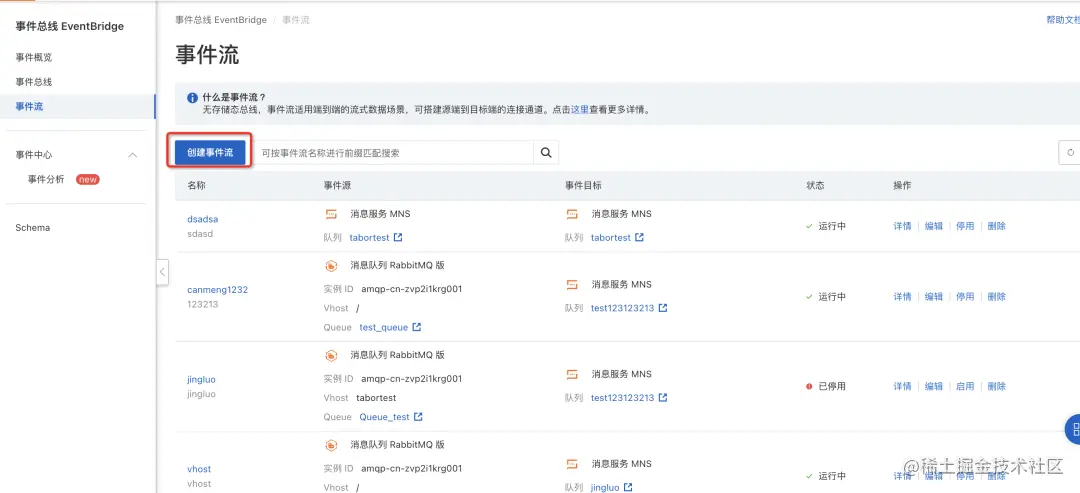
Task: Click MNS target icon in canmeng1232 row
Action: 572,284
